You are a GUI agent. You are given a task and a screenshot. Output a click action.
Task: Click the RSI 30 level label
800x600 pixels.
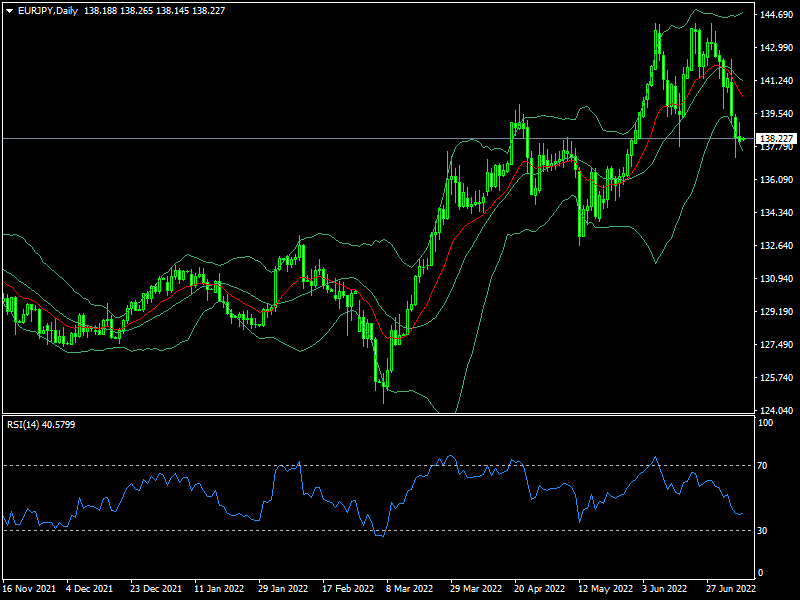point(762,531)
